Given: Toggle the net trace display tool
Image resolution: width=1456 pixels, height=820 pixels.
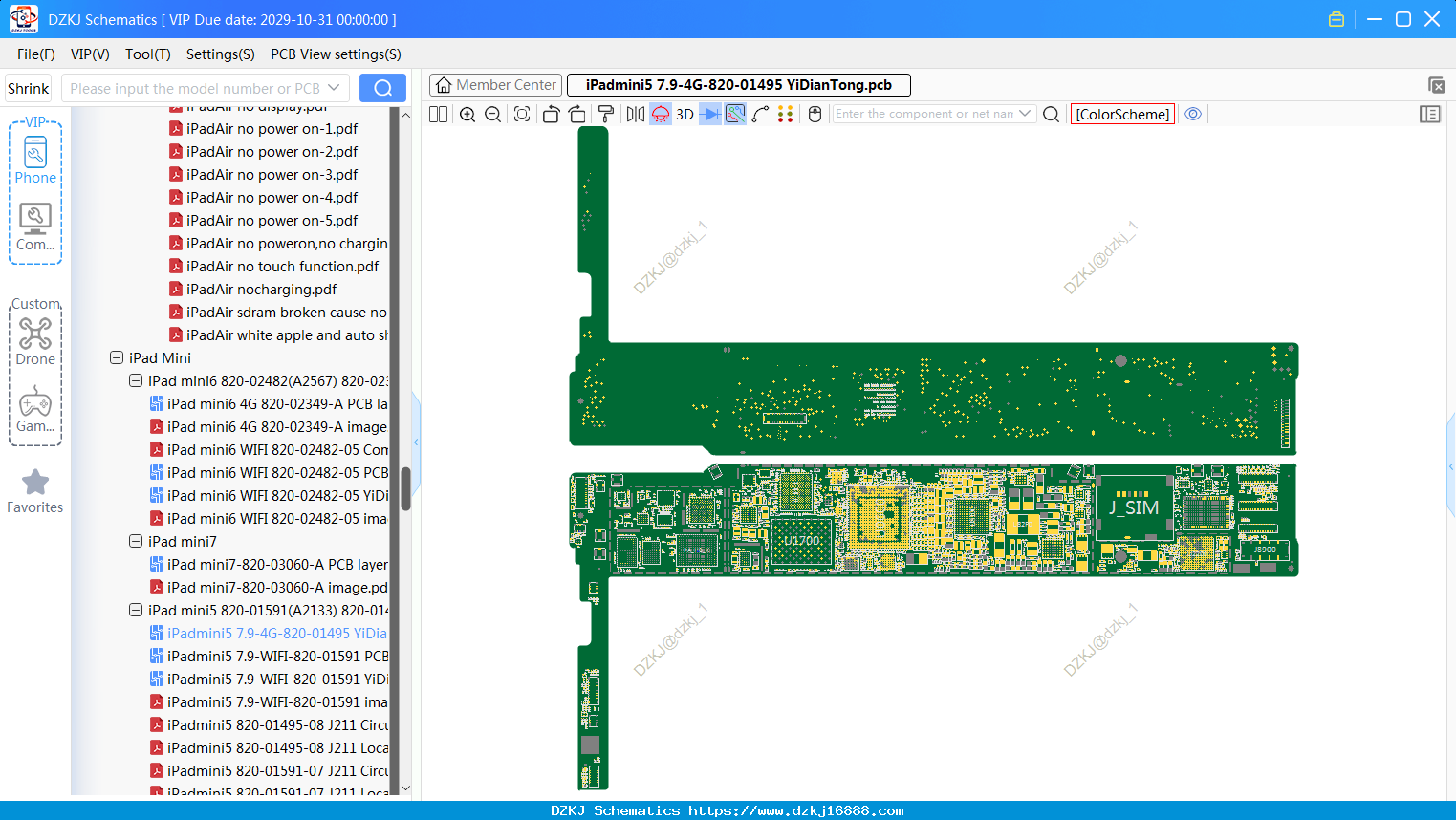Looking at the screenshot, I should [735, 114].
